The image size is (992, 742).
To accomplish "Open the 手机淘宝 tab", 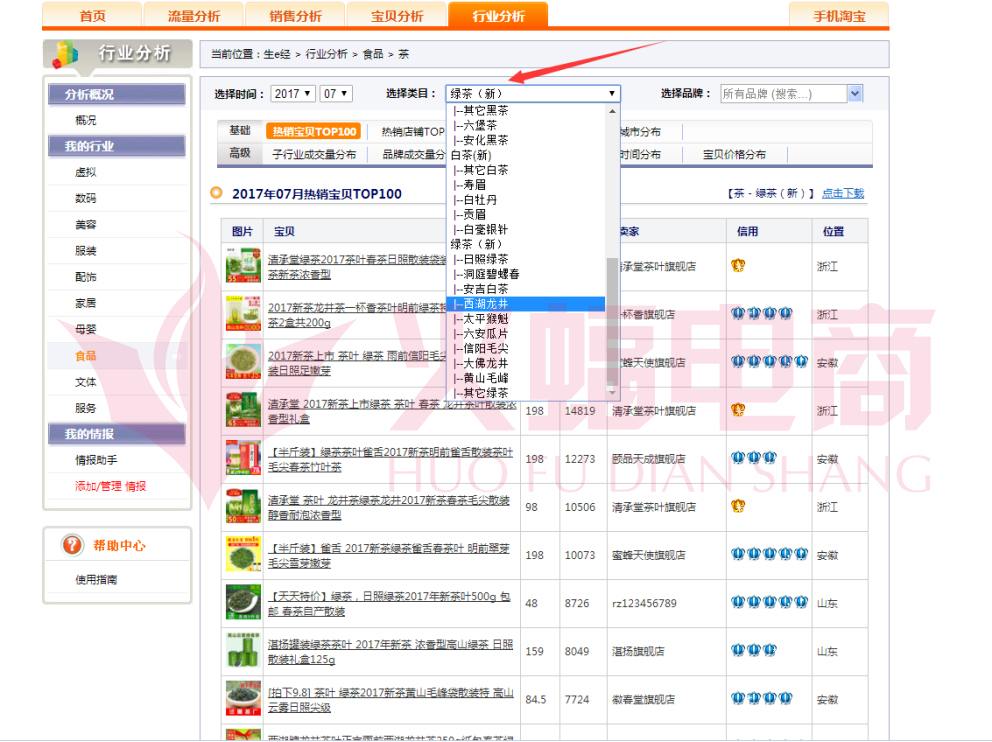I will click(x=839, y=16).
